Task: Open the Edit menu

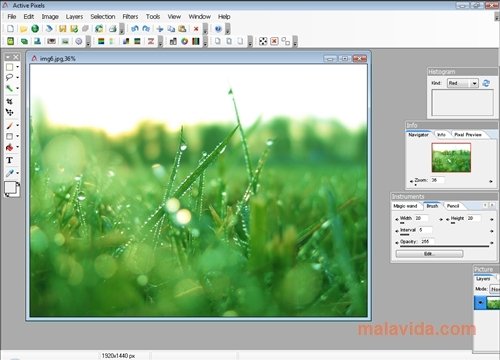Action: [x=29, y=17]
